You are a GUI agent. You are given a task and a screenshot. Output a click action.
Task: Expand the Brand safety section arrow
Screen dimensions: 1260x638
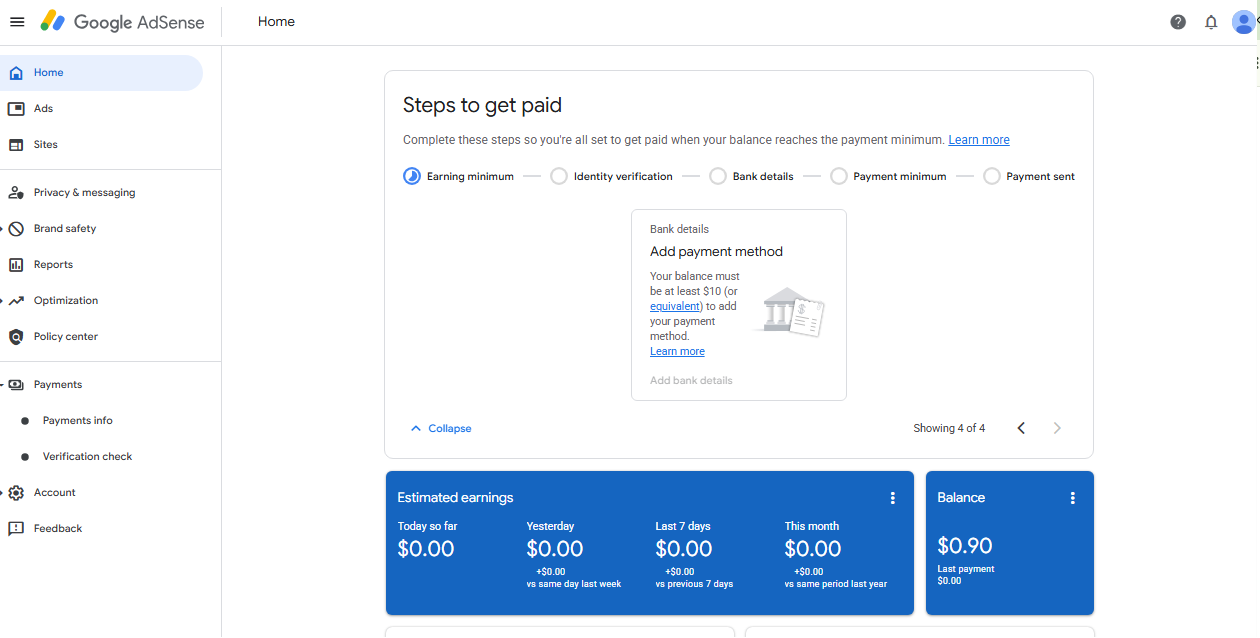(3, 229)
